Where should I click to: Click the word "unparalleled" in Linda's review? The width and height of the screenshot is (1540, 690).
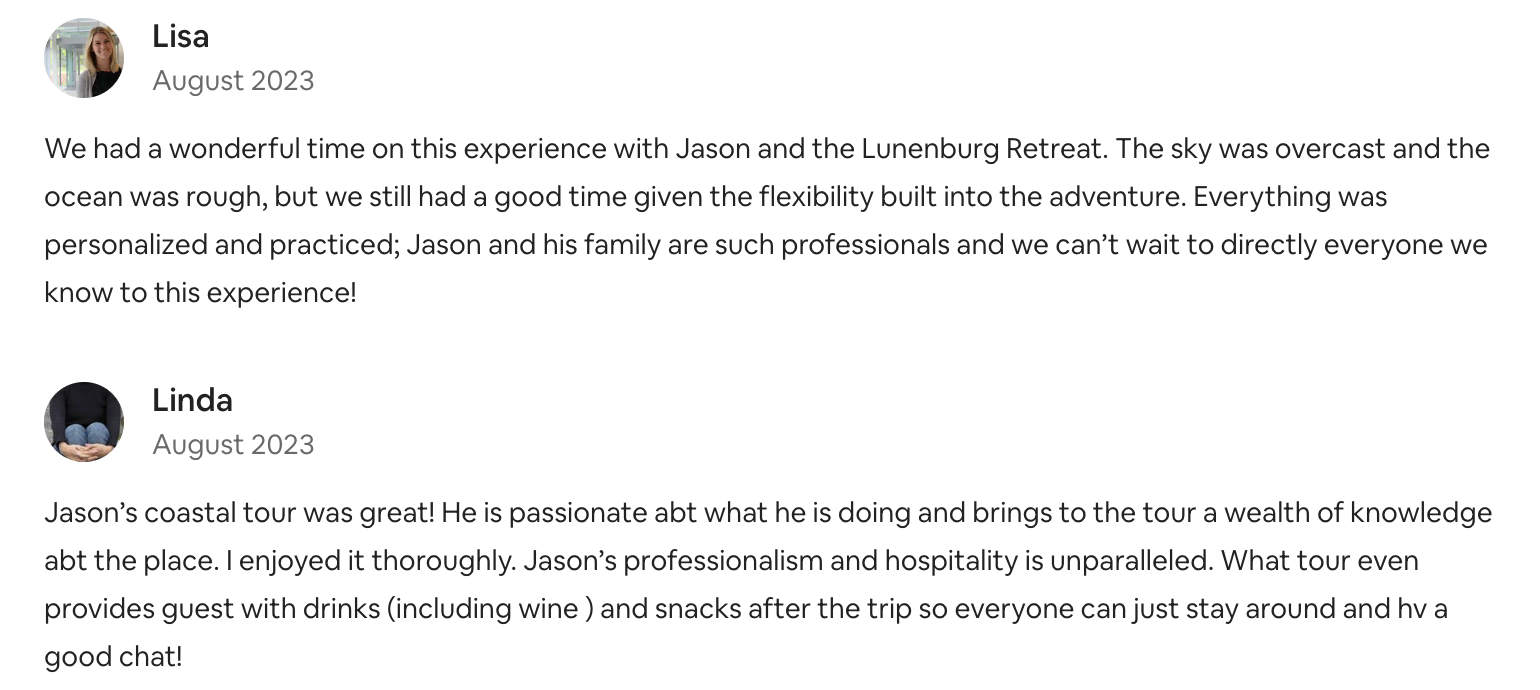(x=1132, y=561)
